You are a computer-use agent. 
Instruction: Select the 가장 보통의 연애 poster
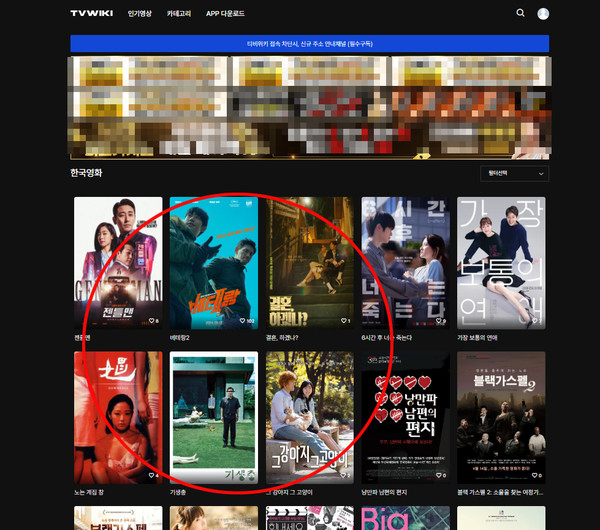pos(501,263)
